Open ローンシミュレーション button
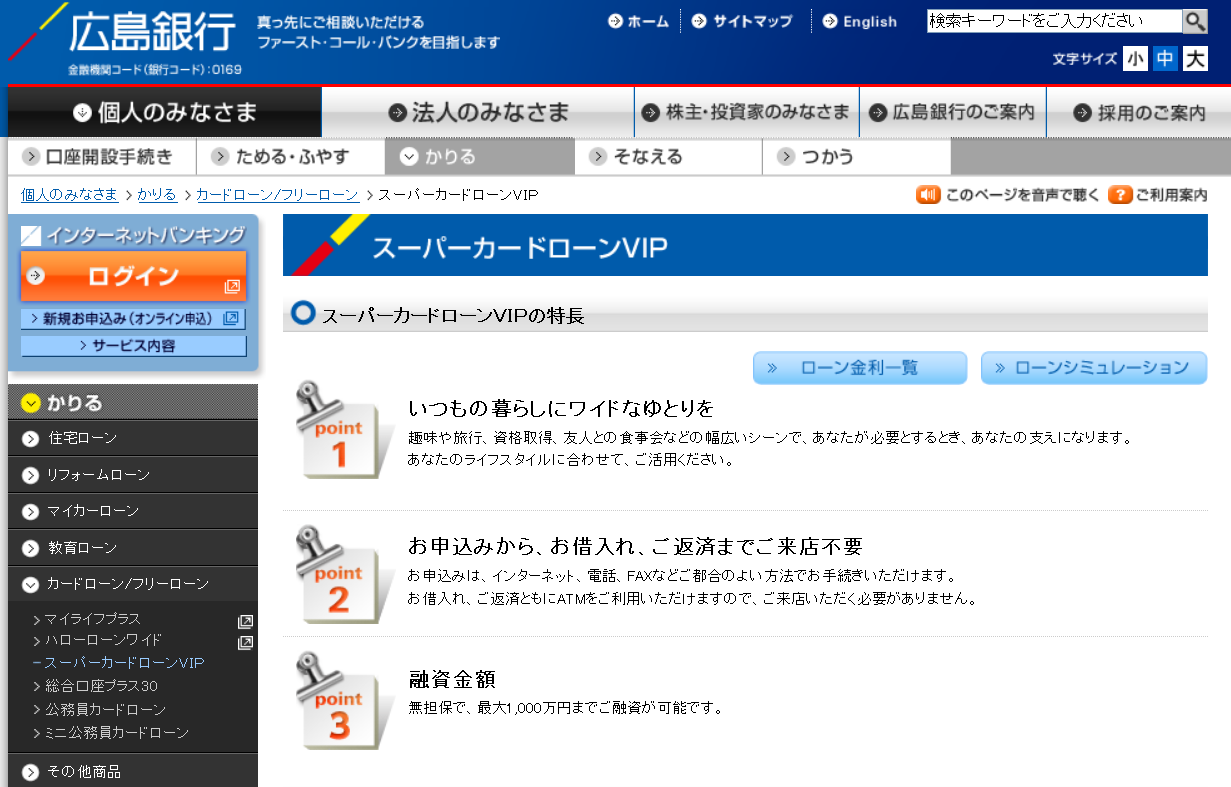The image size is (1231, 787). pyautogui.click(x=1094, y=368)
